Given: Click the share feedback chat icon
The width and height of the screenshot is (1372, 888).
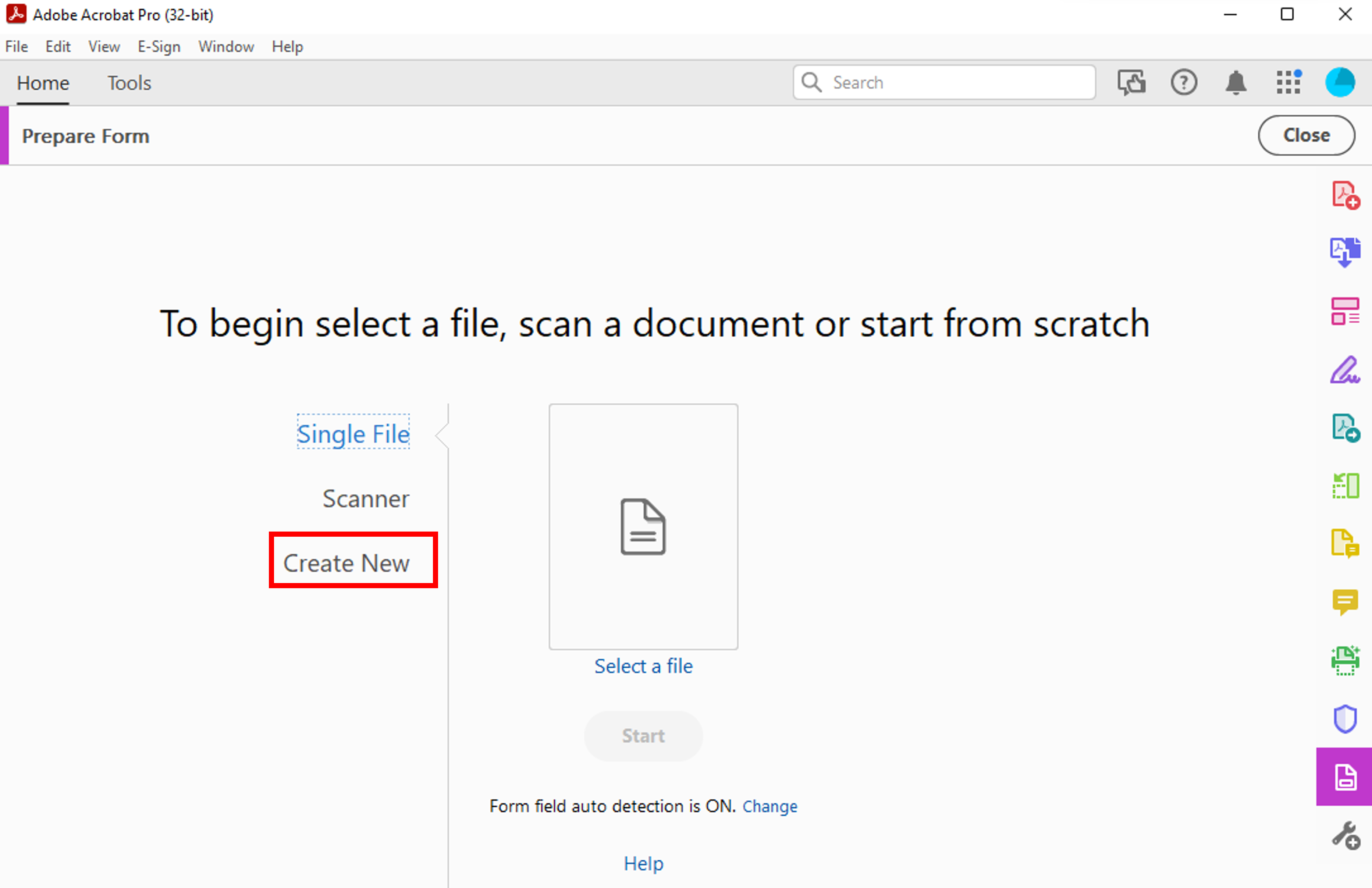Looking at the screenshot, I should point(1131,82).
